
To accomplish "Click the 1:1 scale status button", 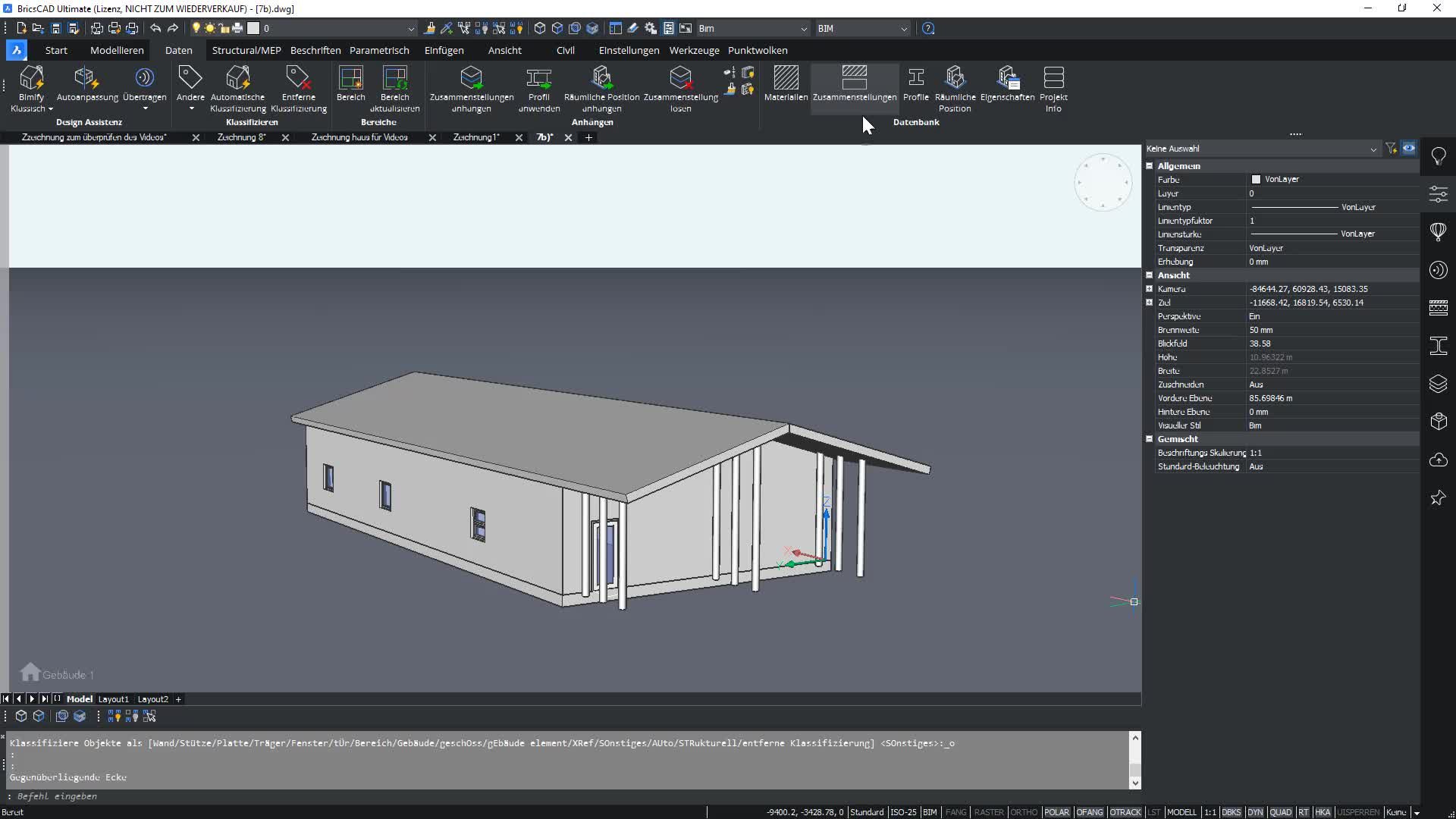I will (1210, 812).
